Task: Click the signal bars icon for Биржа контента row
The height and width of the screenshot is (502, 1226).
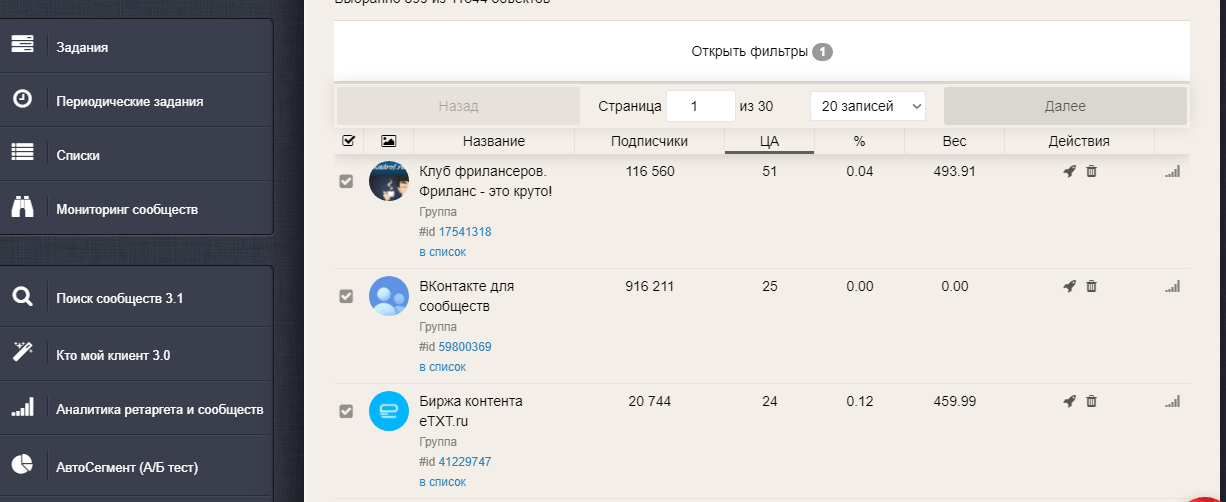Action: coord(1172,402)
